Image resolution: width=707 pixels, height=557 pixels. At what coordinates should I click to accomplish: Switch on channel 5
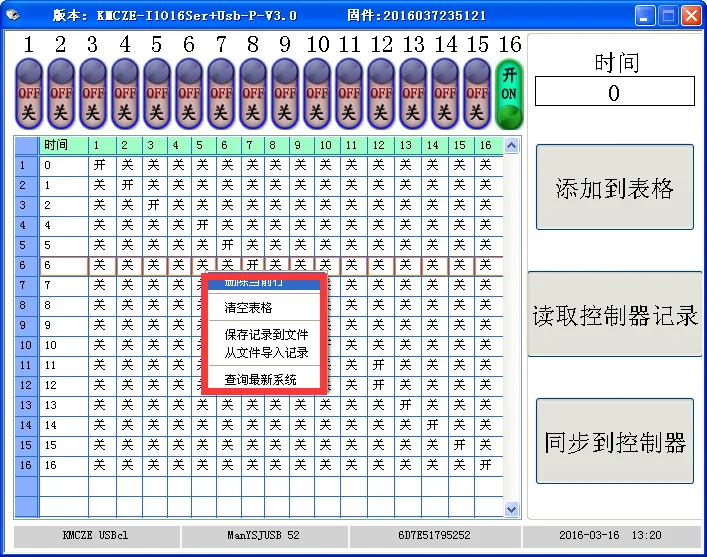click(157, 94)
